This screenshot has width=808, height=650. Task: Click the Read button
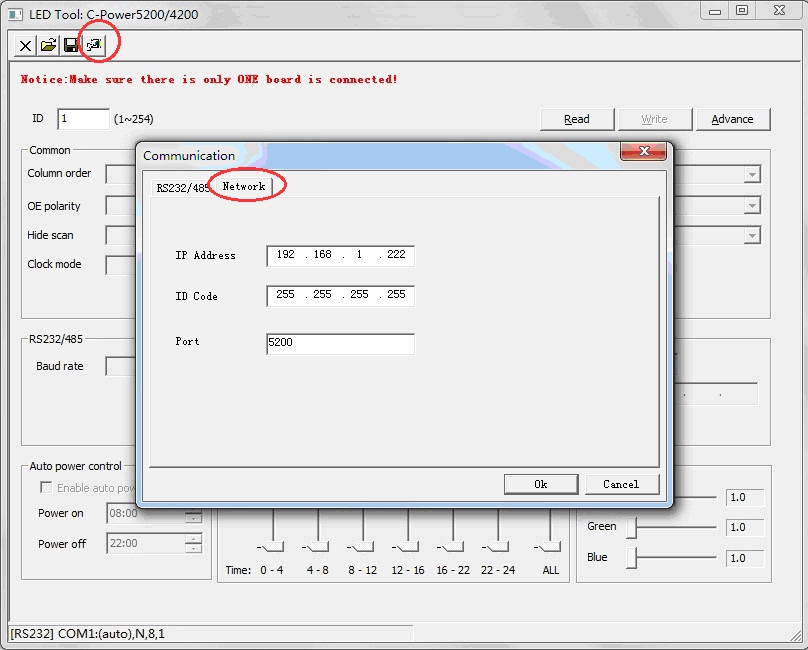576,119
